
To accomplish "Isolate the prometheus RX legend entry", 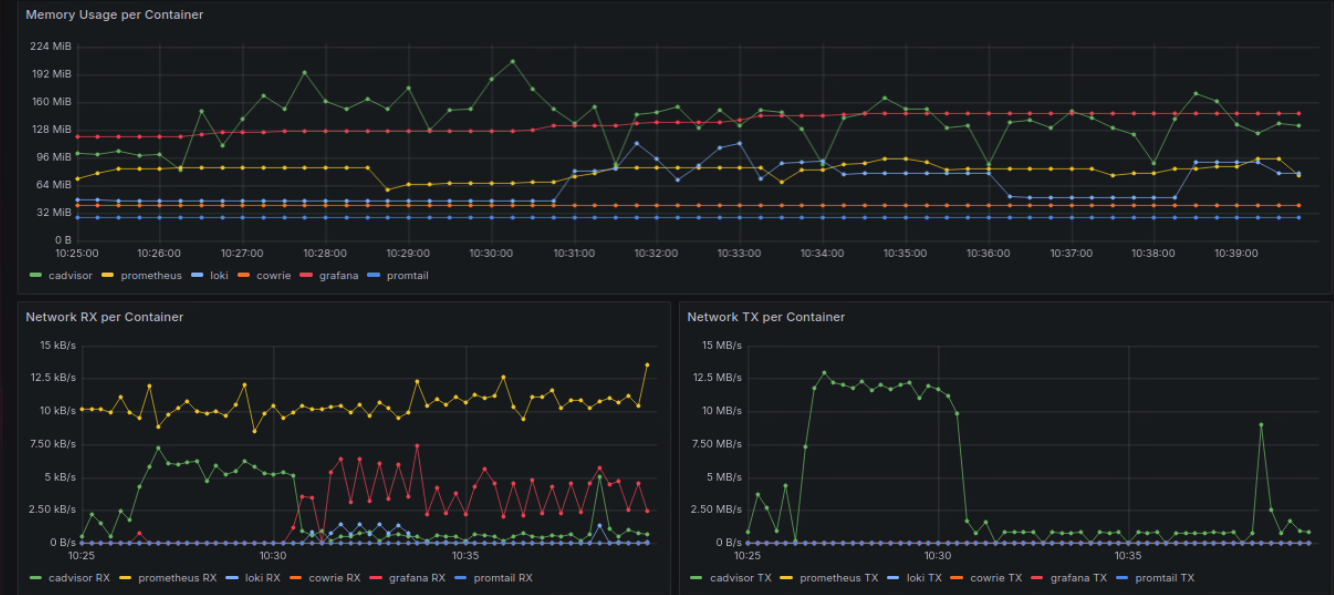I will (x=177, y=578).
